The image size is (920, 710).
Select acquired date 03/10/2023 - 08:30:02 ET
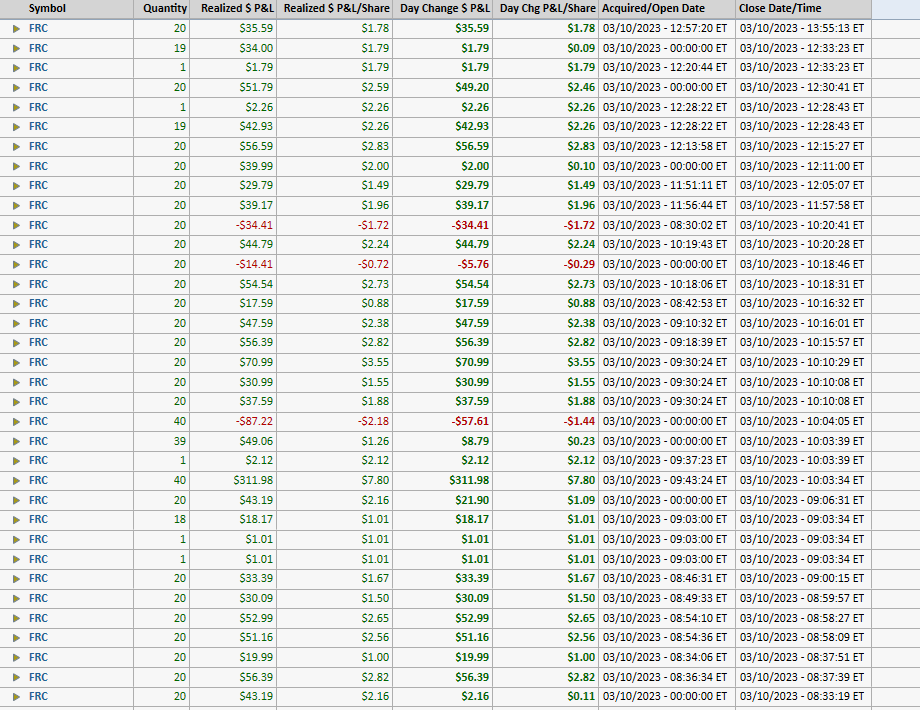click(667, 225)
